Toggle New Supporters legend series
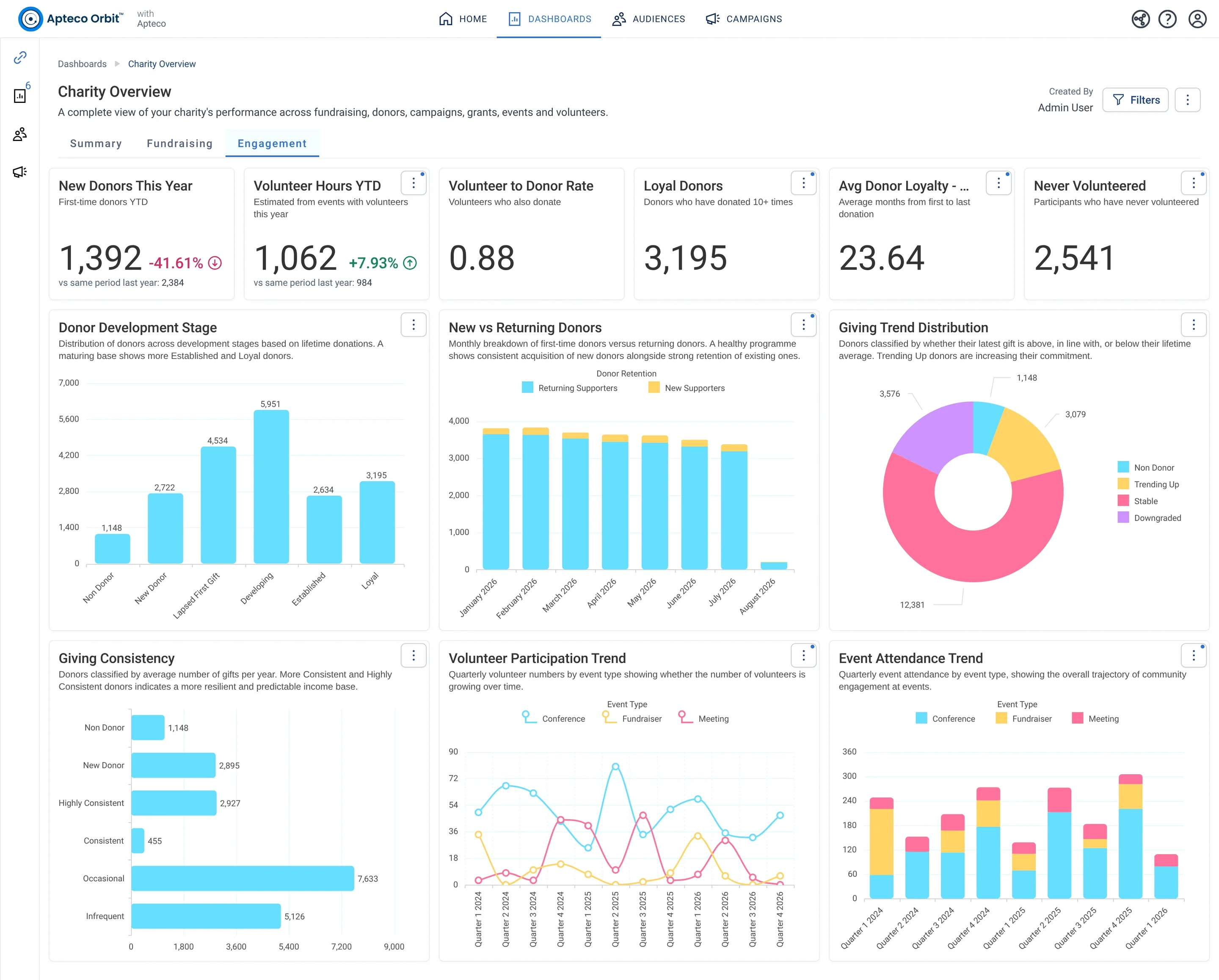 point(687,388)
